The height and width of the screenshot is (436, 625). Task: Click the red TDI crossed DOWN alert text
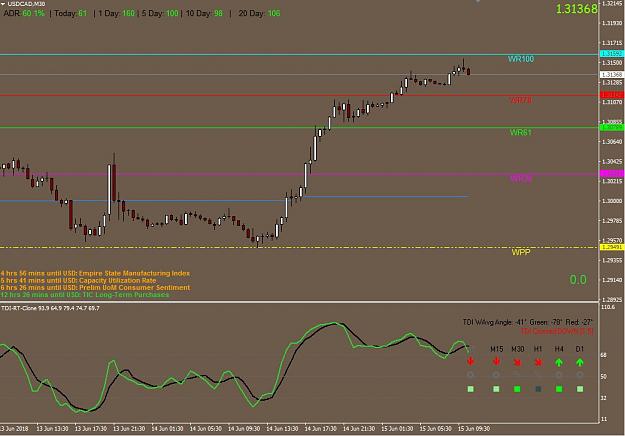tap(557, 331)
